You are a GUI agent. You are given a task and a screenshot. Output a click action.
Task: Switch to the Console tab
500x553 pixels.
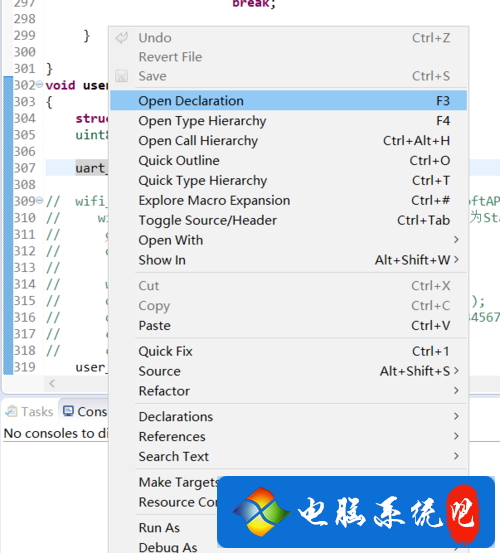pos(85,411)
